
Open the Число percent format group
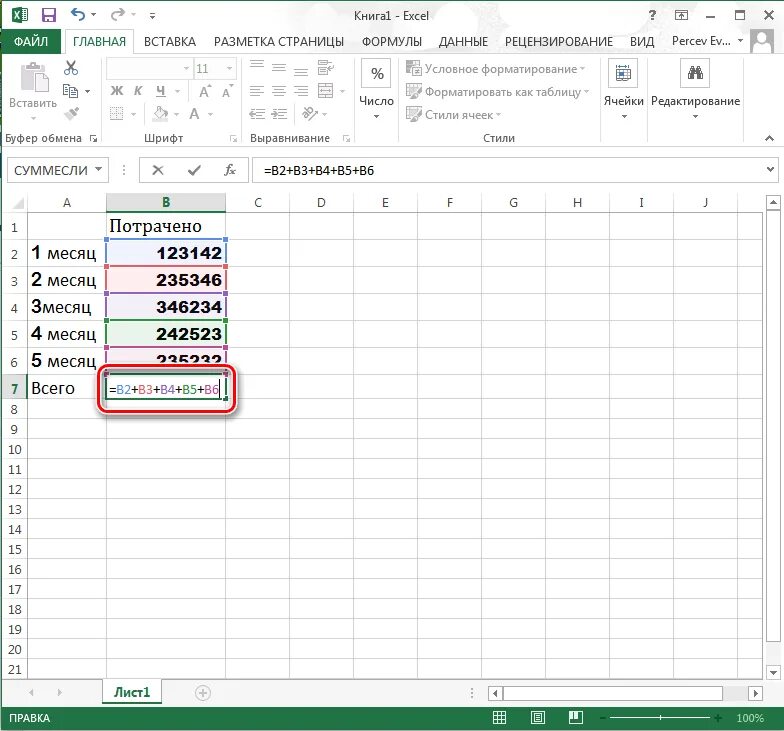[376, 90]
